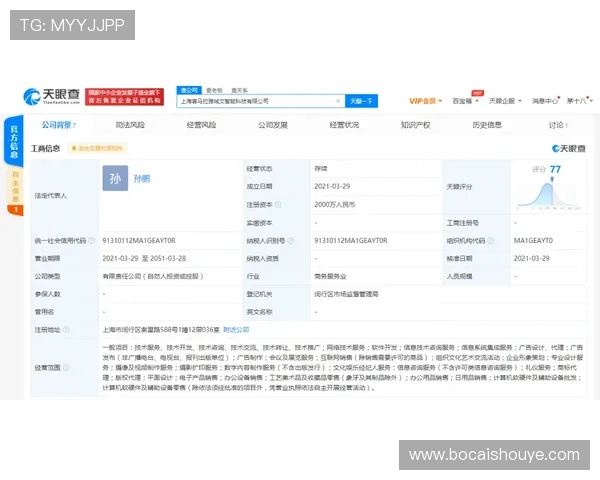This screenshot has height=480, width=600.
Task: Switch to the 知识产权 tab
Action: [416, 125]
